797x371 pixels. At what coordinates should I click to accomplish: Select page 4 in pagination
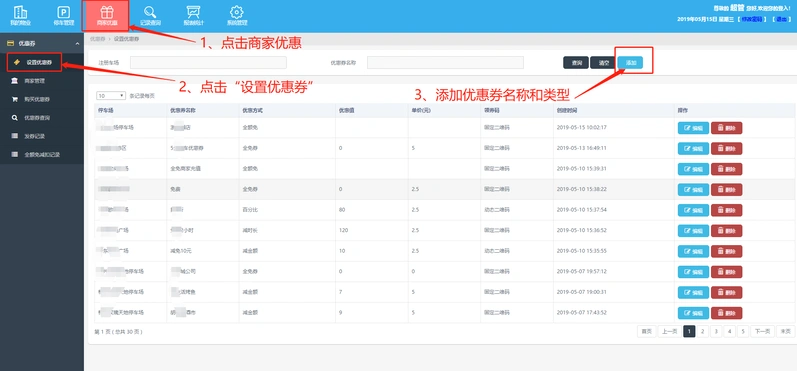pyautogui.click(x=729, y=331)
